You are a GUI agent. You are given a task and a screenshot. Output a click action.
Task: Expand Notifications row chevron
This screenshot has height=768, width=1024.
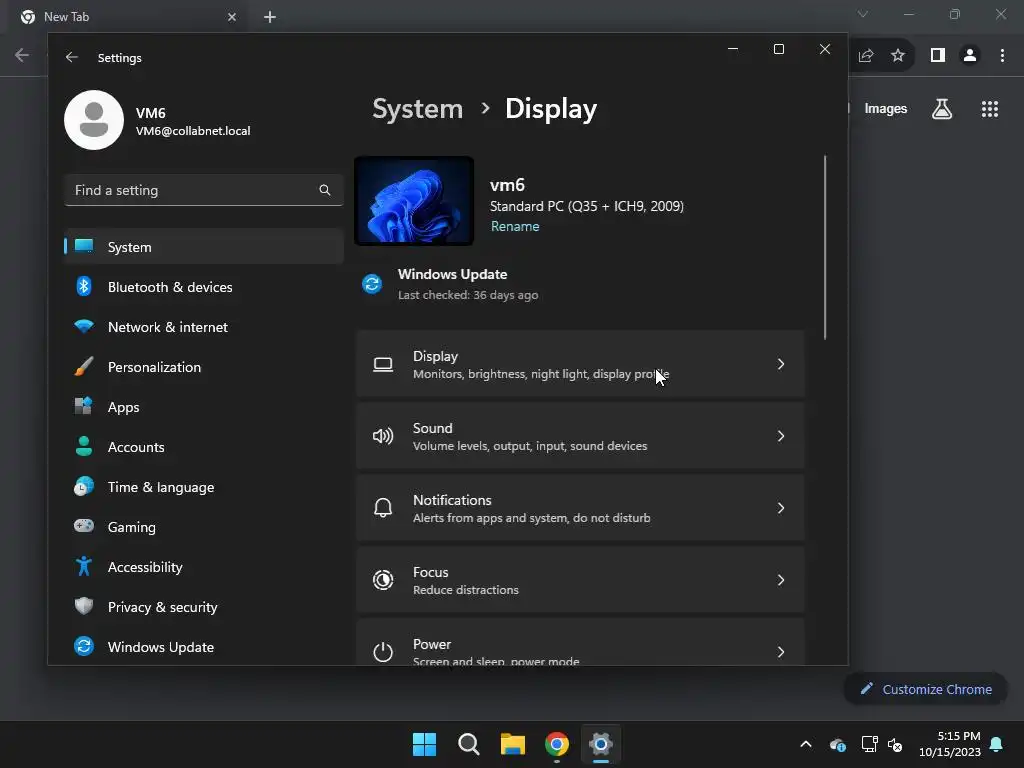pyautogui.click(x=780, y=507)
